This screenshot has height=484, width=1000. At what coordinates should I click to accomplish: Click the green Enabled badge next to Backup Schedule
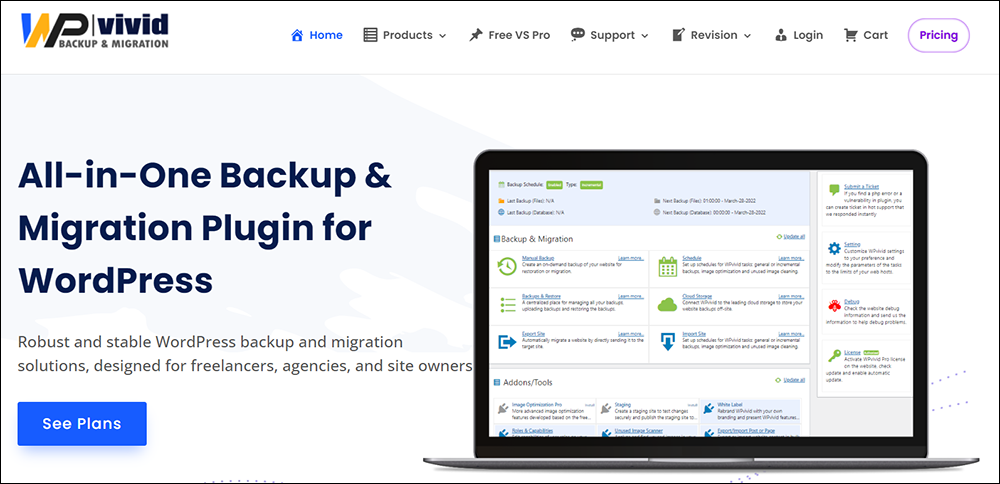click(554, 184)
